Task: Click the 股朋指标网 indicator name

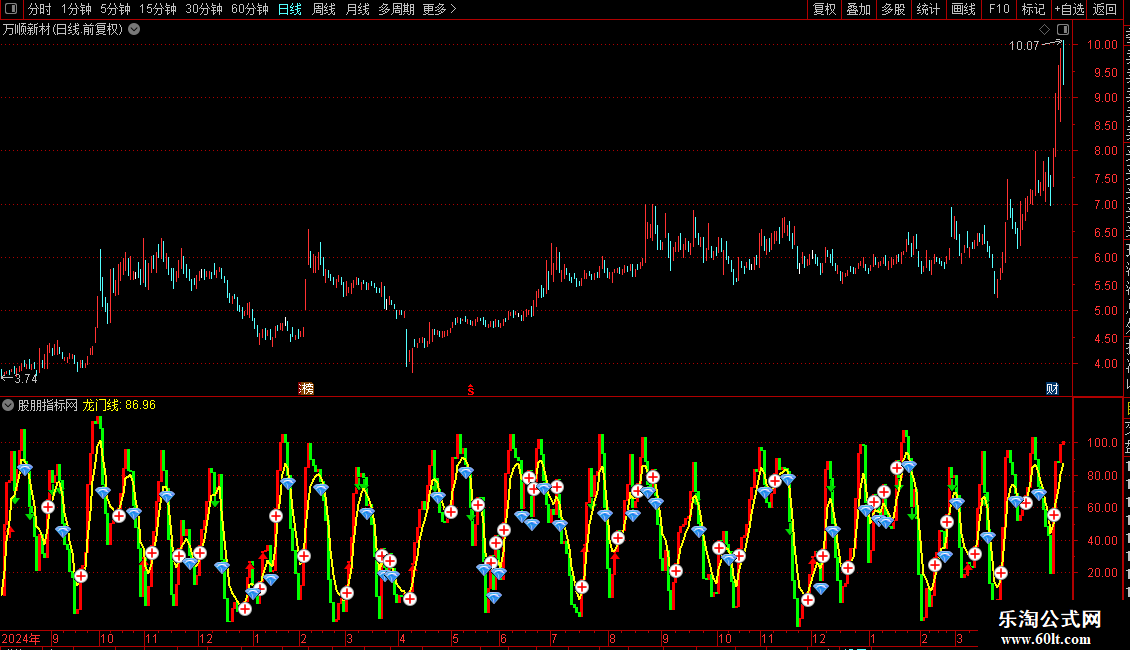Action: [48, 405]
